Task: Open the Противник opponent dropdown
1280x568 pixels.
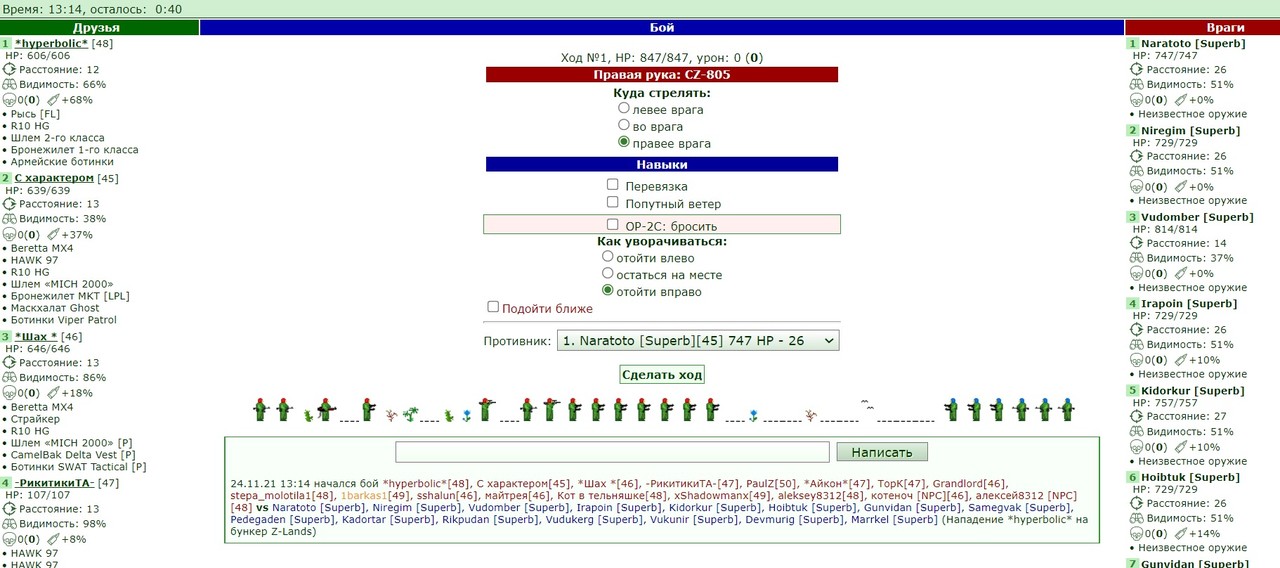Action: pyautogui.click(x=698, y=341)
